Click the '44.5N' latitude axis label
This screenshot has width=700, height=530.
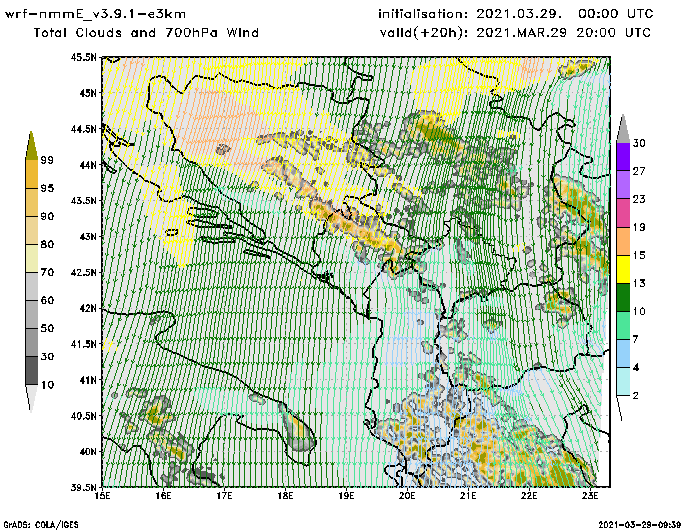pos(83,129)
